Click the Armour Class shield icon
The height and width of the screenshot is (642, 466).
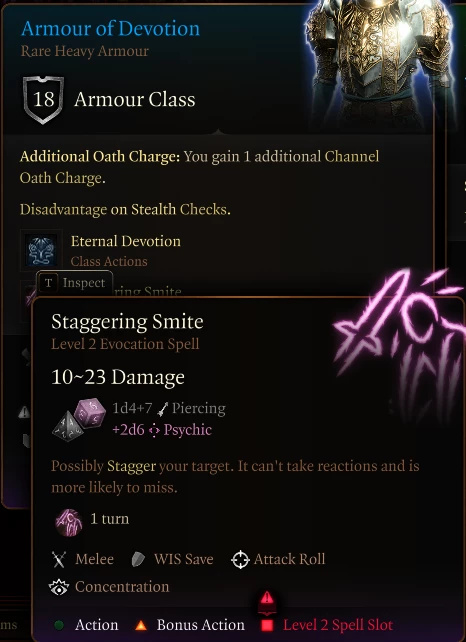[x=43, y=99]
